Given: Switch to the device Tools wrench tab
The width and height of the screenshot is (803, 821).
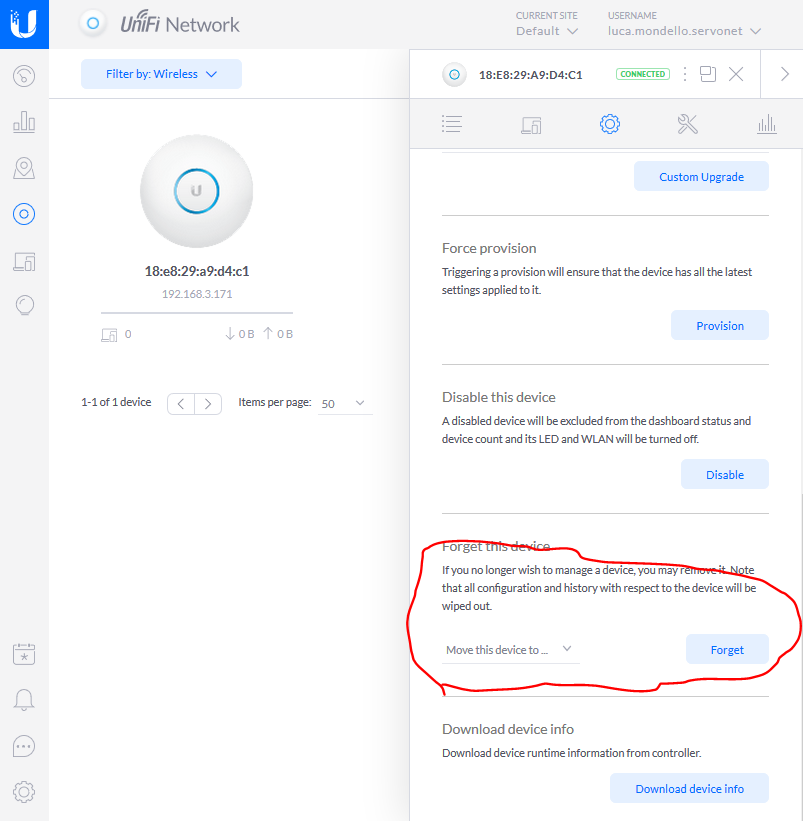Looking at the screenshot, I should [687, 124].
